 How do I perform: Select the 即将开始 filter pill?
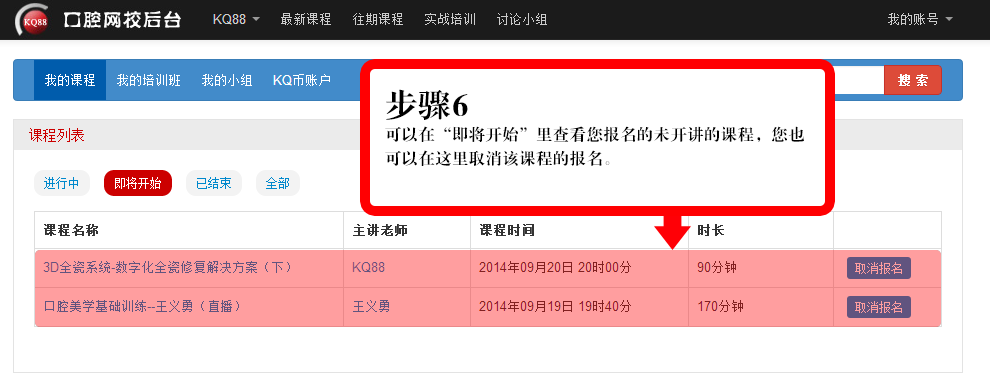[x=138, y=183]
